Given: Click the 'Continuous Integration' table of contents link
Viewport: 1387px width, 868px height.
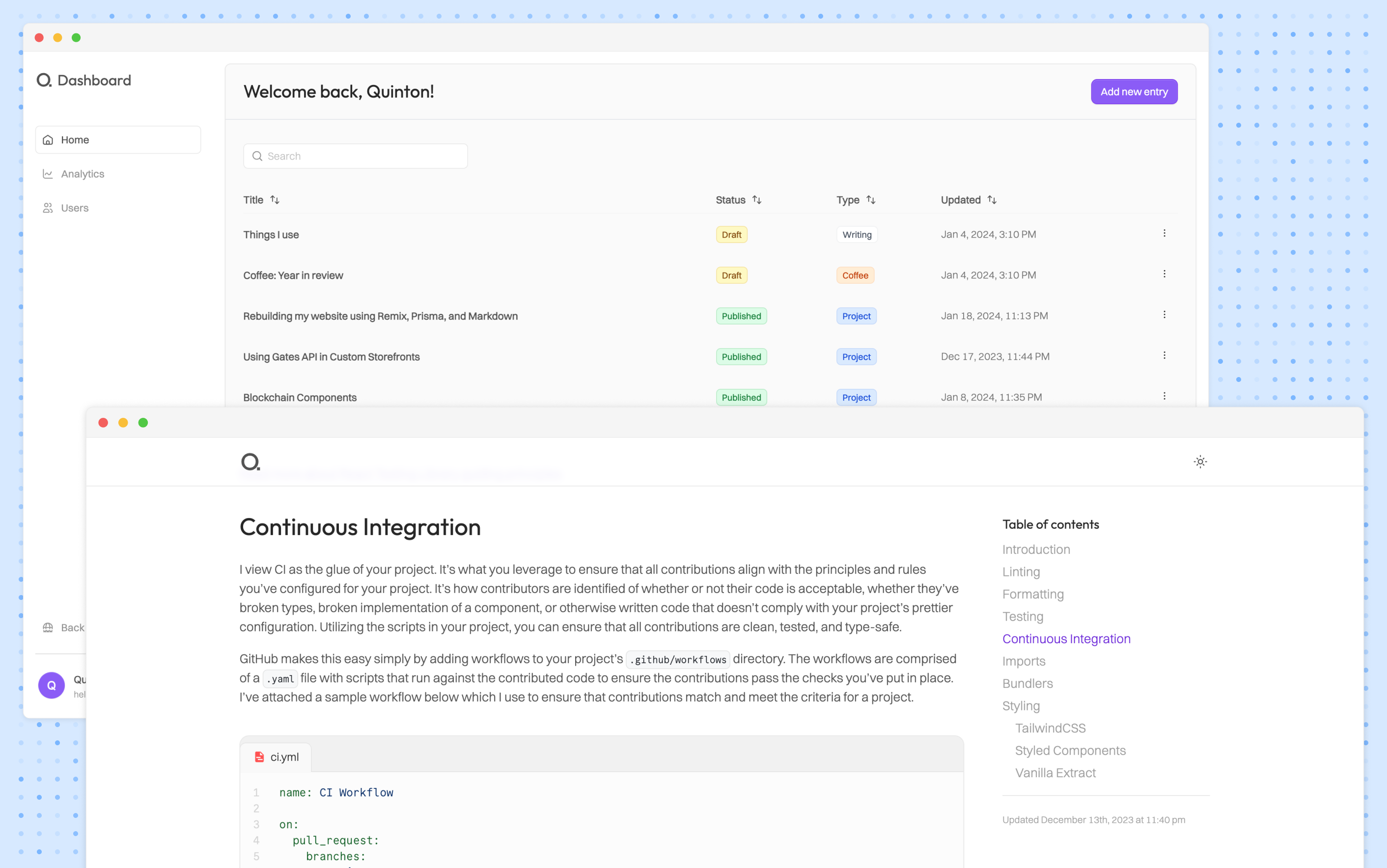Looking at the screenshot, I should 1066,638.
